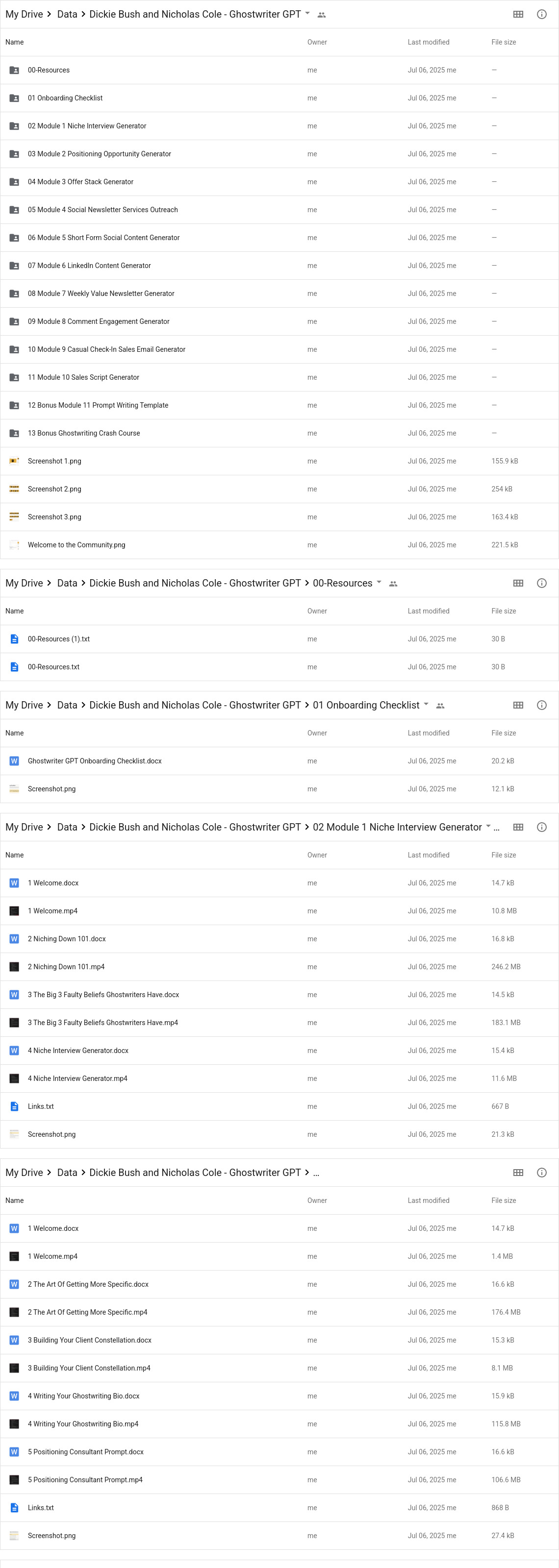Click shared-people icon beside top Ghostwriter GPT title
This screenshot has height=1568, width=559.
322,15
